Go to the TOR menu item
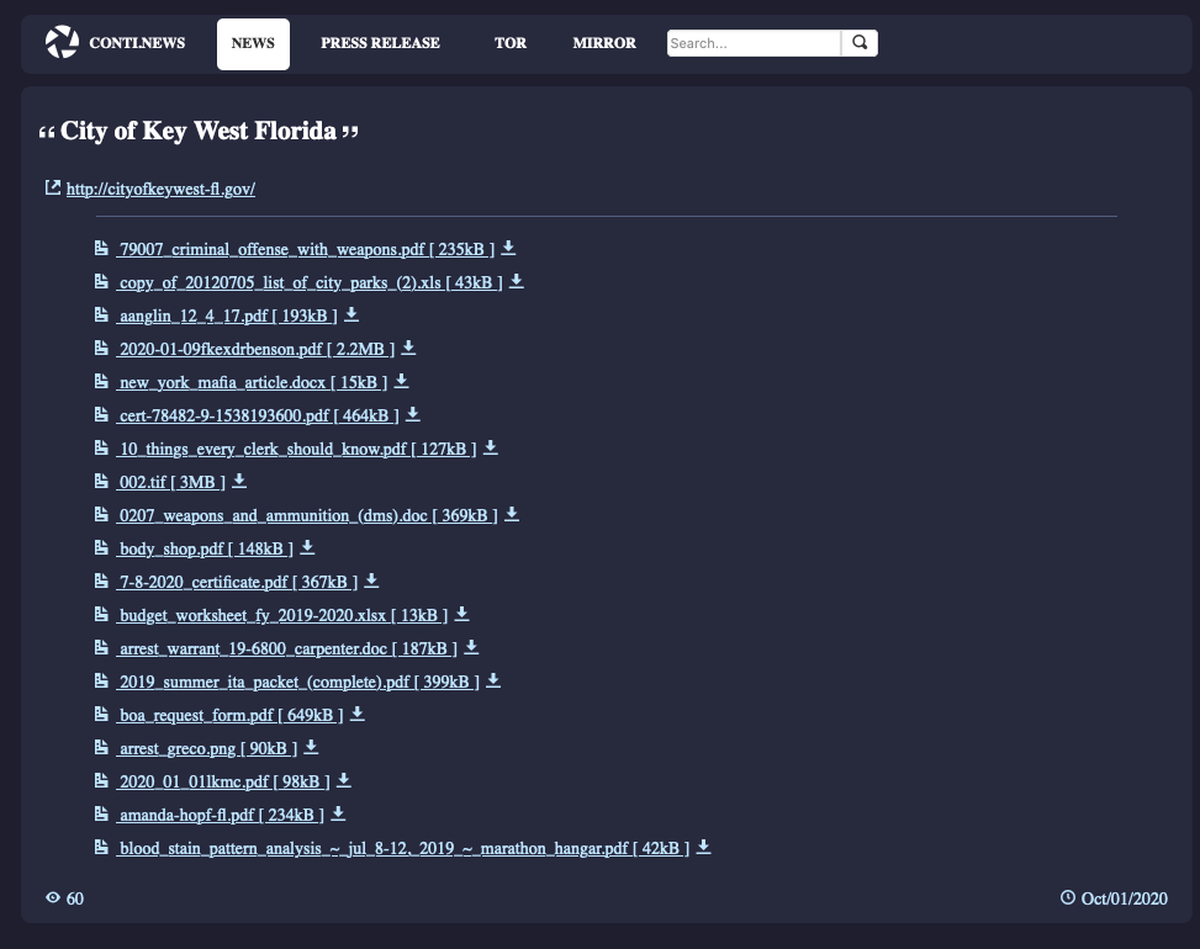The image size is (1200, 949). click(510, 43)
